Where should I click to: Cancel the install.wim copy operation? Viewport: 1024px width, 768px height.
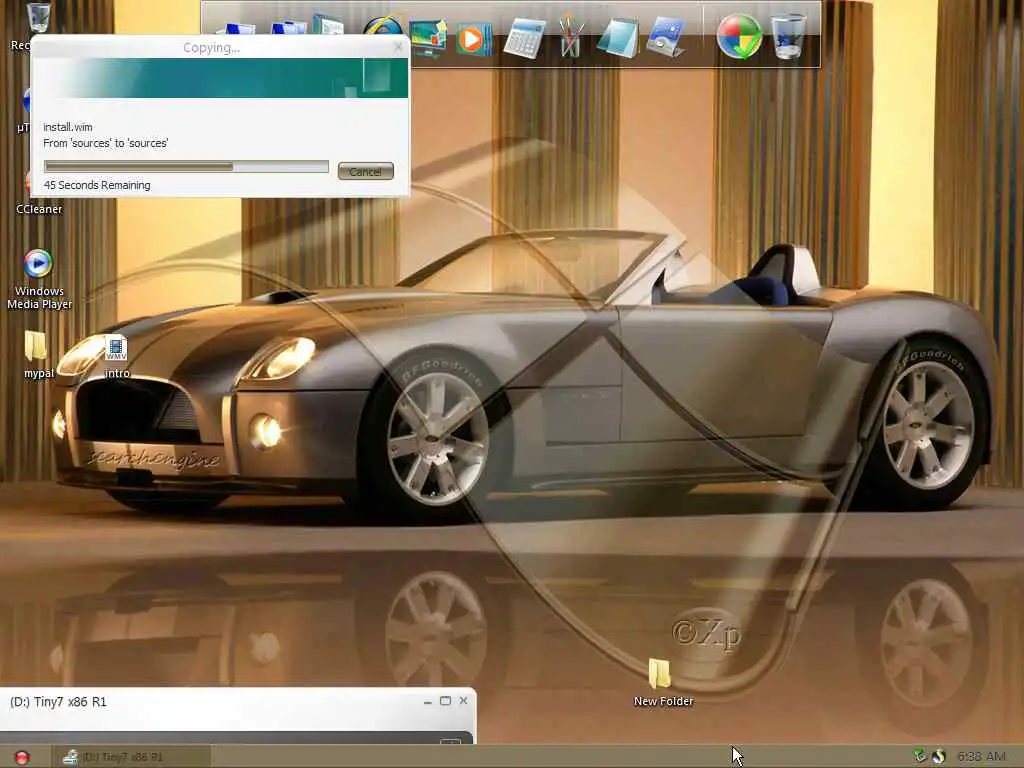365,171
